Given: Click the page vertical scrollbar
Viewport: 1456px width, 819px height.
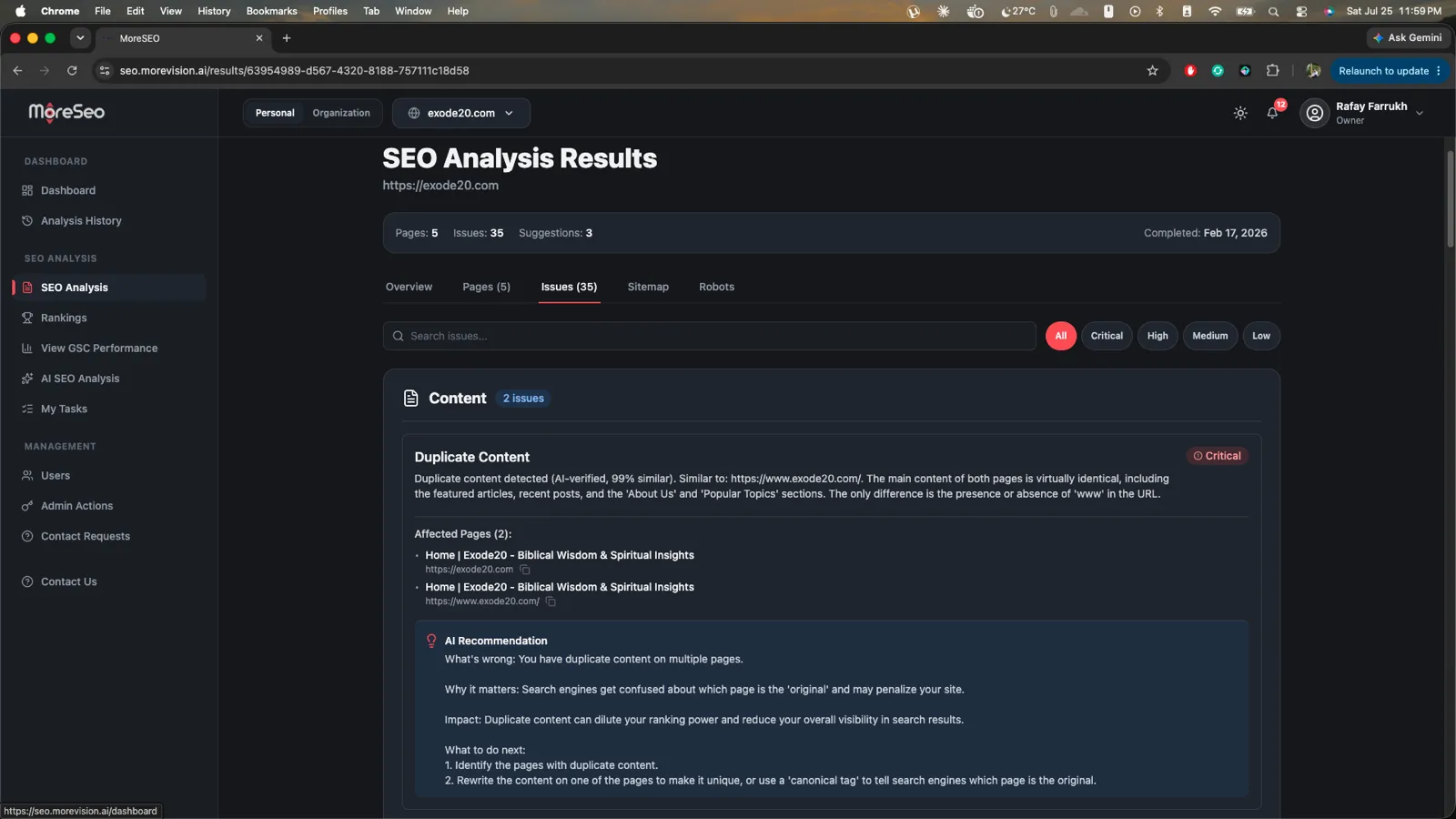Looking at the screenshot, I should pos(1451,198).
